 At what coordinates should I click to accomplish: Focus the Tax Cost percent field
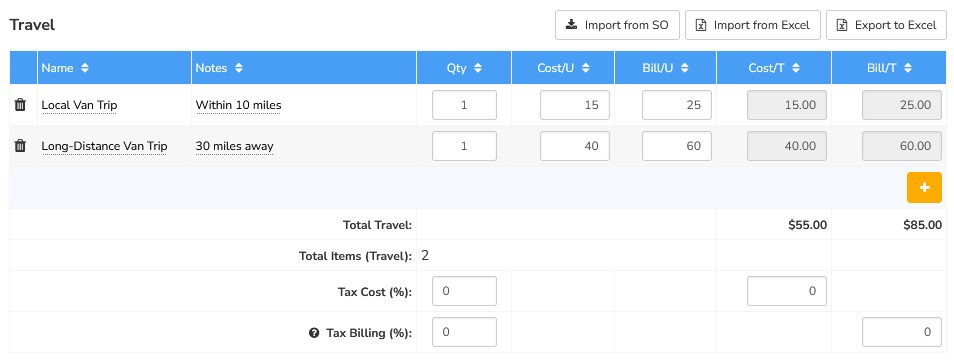464,290
